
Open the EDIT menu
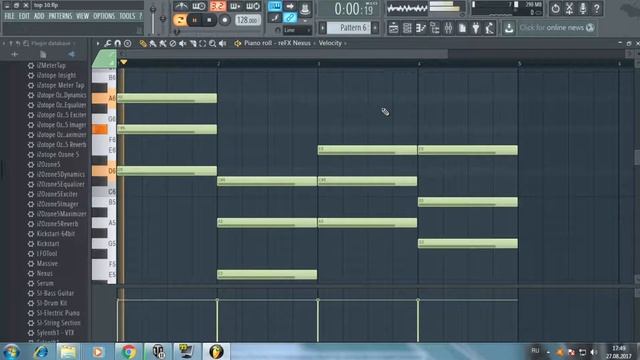click(24, 16)
